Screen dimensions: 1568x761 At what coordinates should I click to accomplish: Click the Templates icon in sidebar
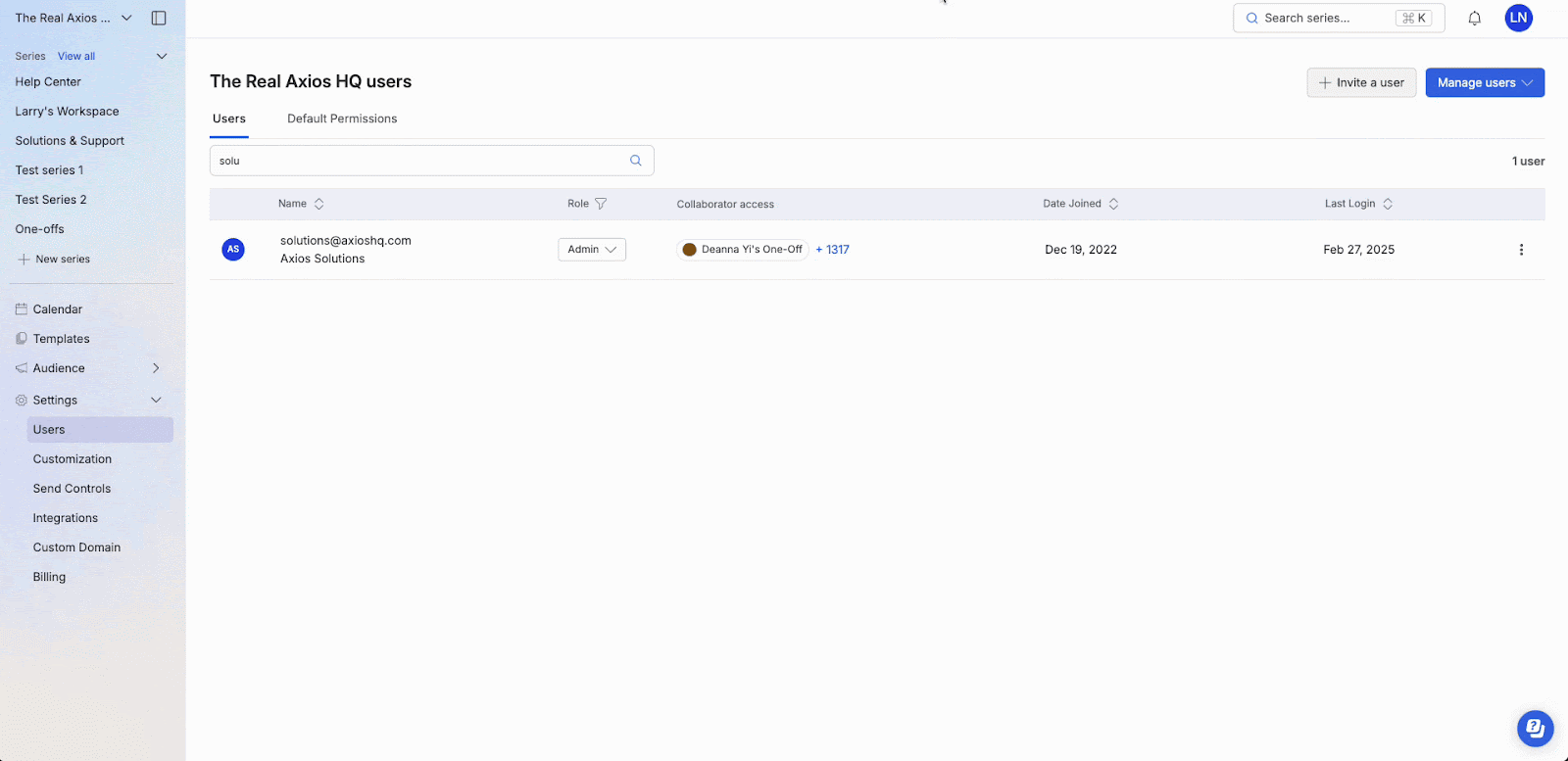tap(22, 338)
